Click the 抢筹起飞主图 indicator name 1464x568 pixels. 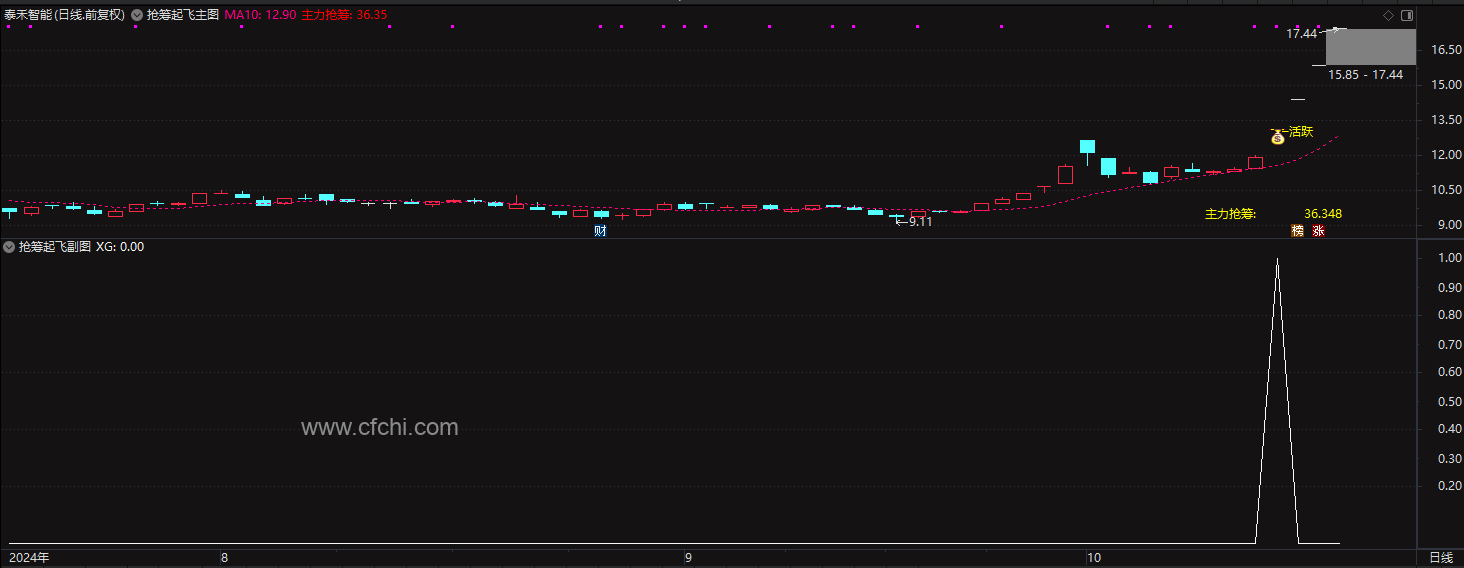[182, 15]
